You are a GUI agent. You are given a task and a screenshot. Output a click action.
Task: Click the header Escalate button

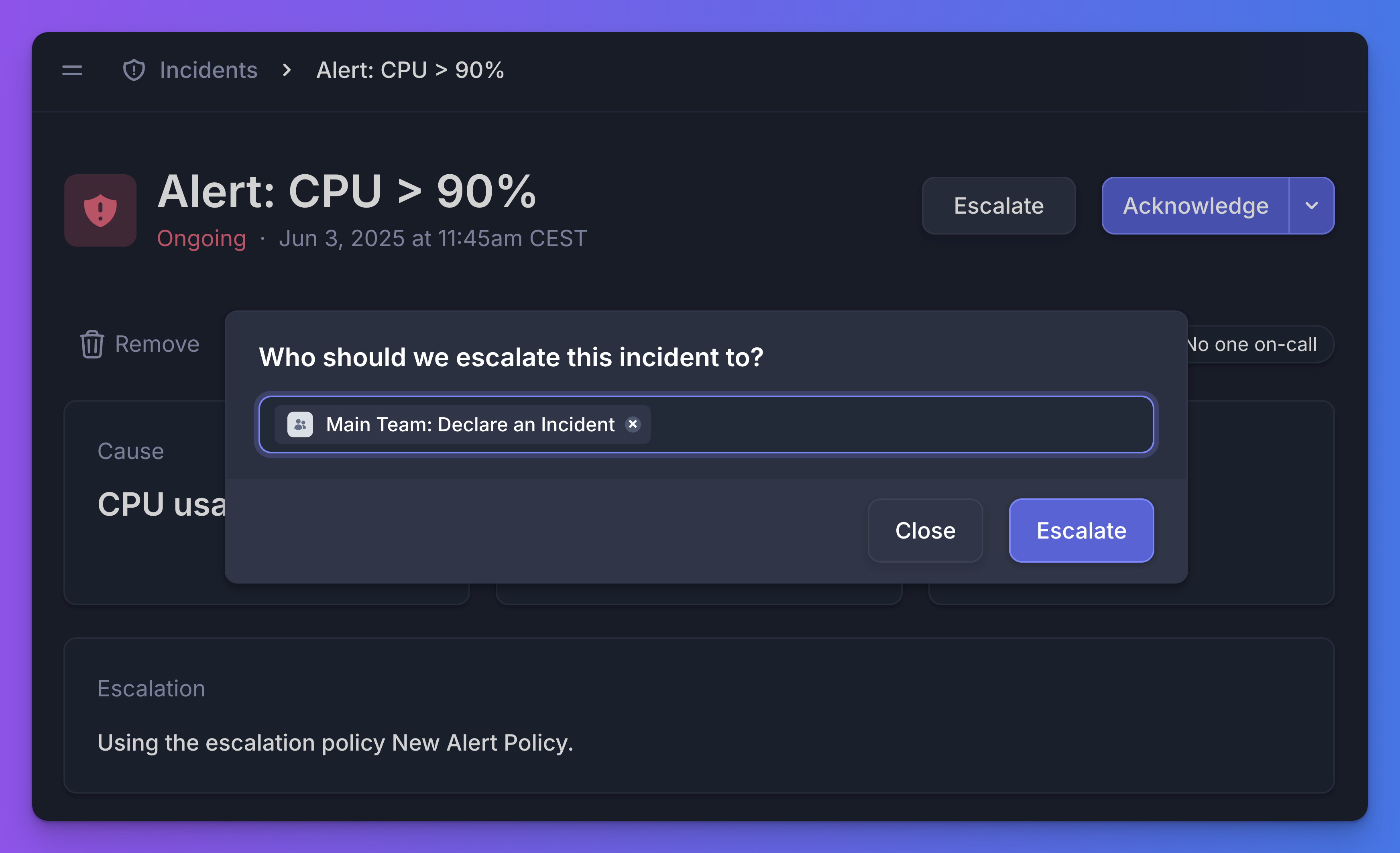click(x=998, y=206)
